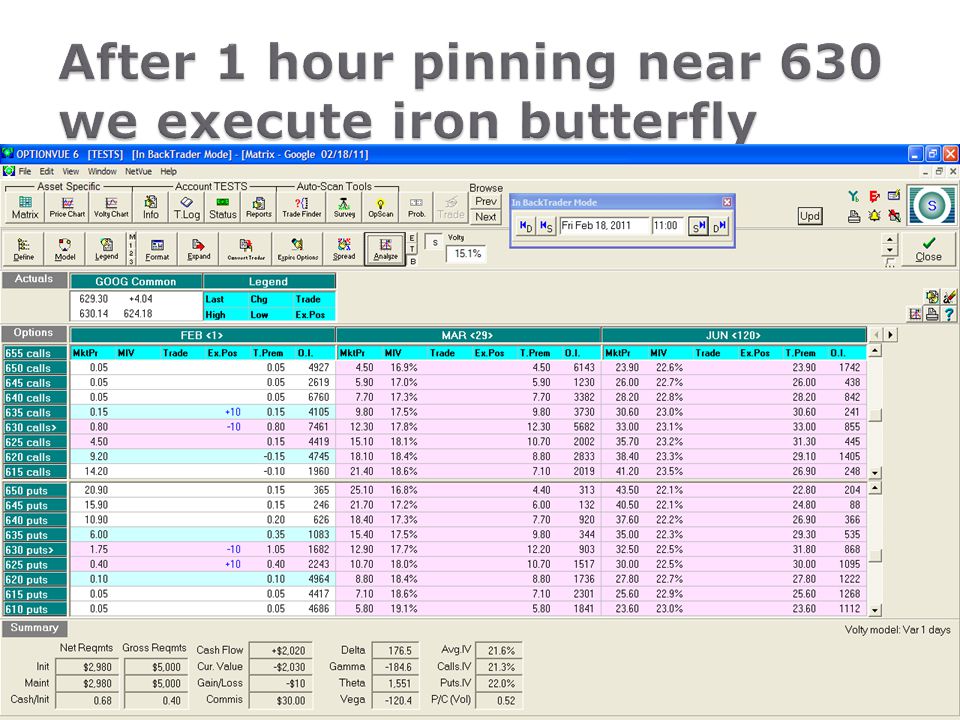Open the Survey scan tool
The image size is (960, 720).
(344, 208)
